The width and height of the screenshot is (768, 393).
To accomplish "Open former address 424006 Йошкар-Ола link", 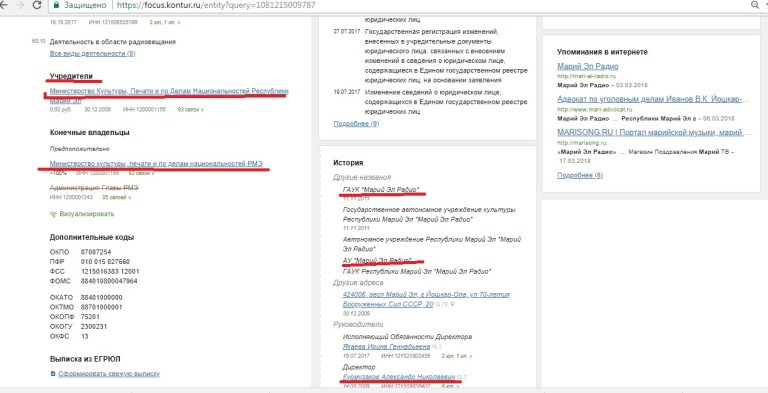I will 427,299.
